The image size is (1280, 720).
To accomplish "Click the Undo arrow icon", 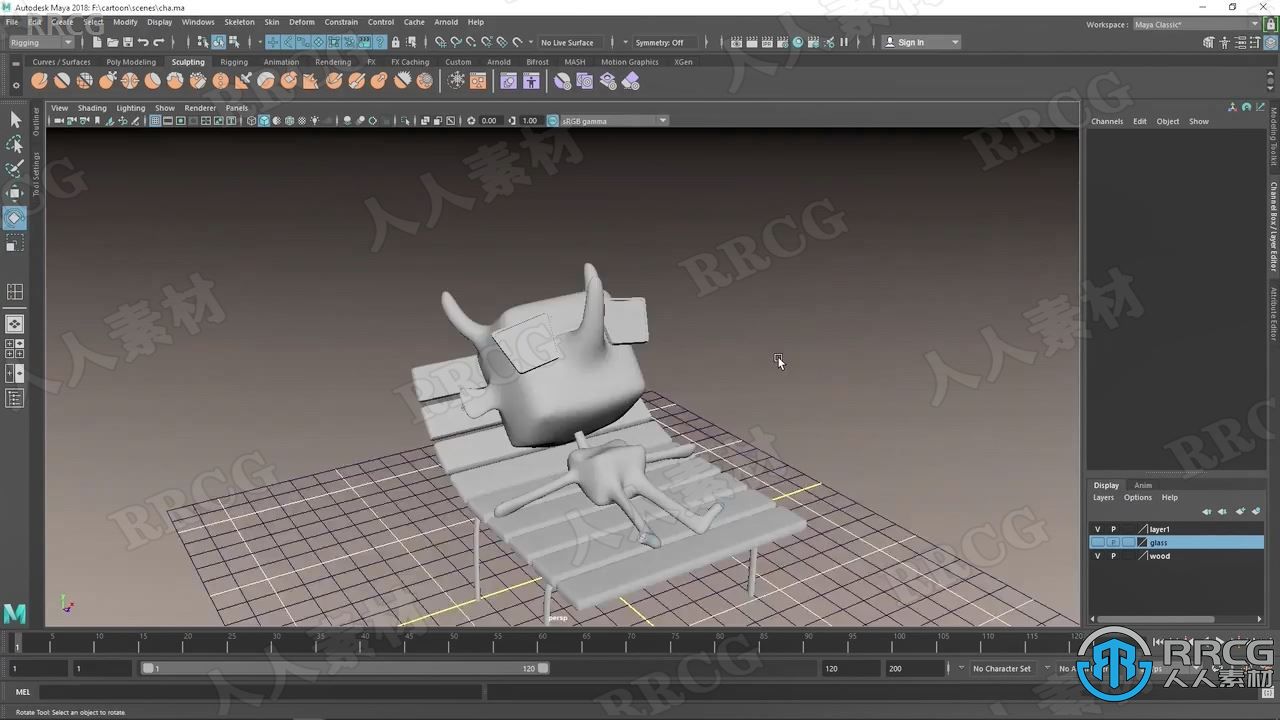I will click(x=143, y=42).
